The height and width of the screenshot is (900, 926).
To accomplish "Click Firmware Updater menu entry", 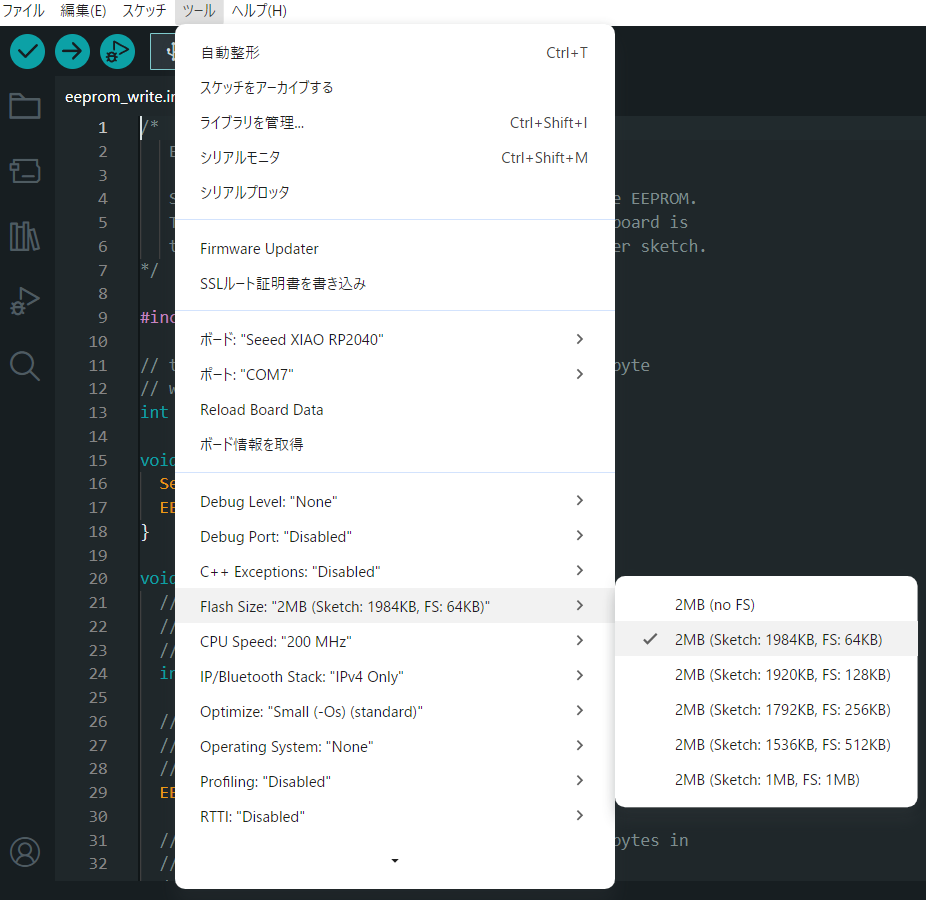I will 259,249.
